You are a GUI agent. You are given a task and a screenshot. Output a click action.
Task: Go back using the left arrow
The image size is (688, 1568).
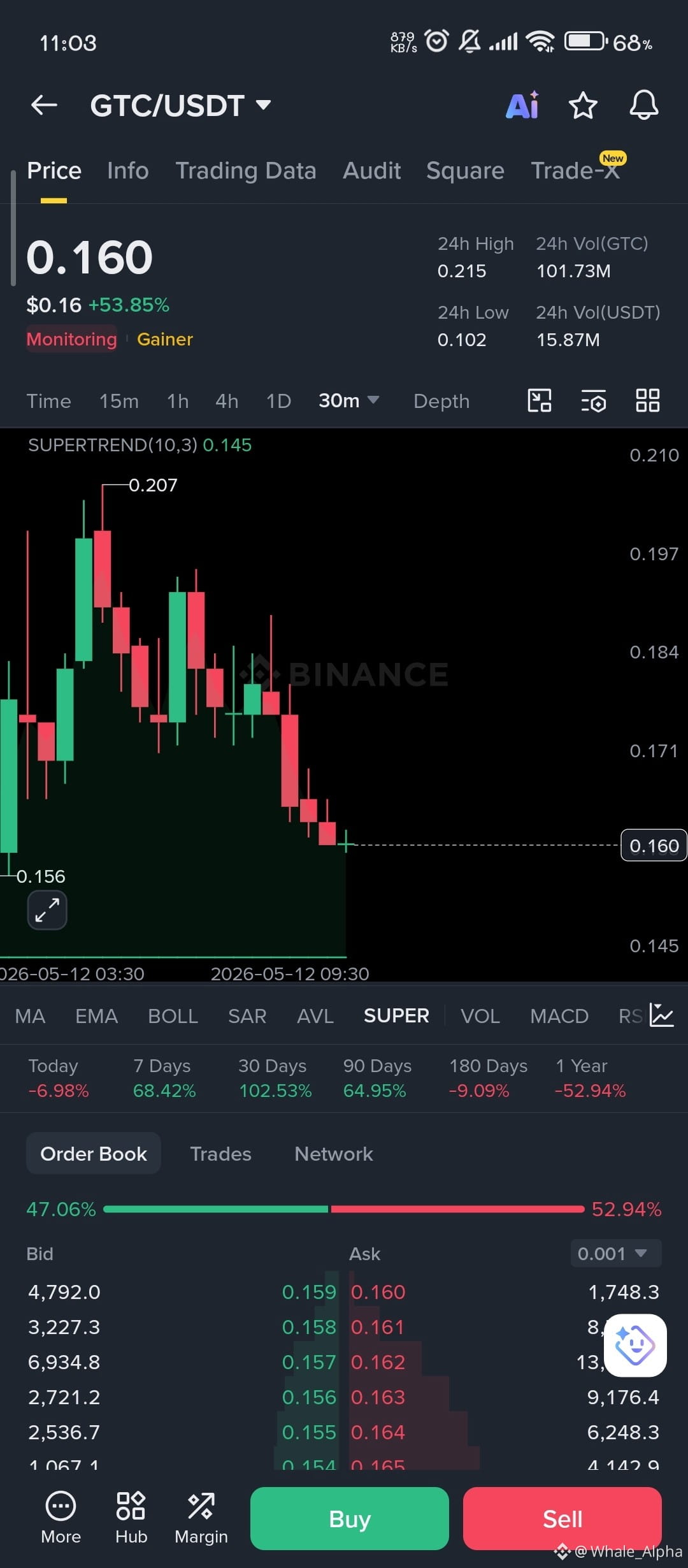[44, 105]
